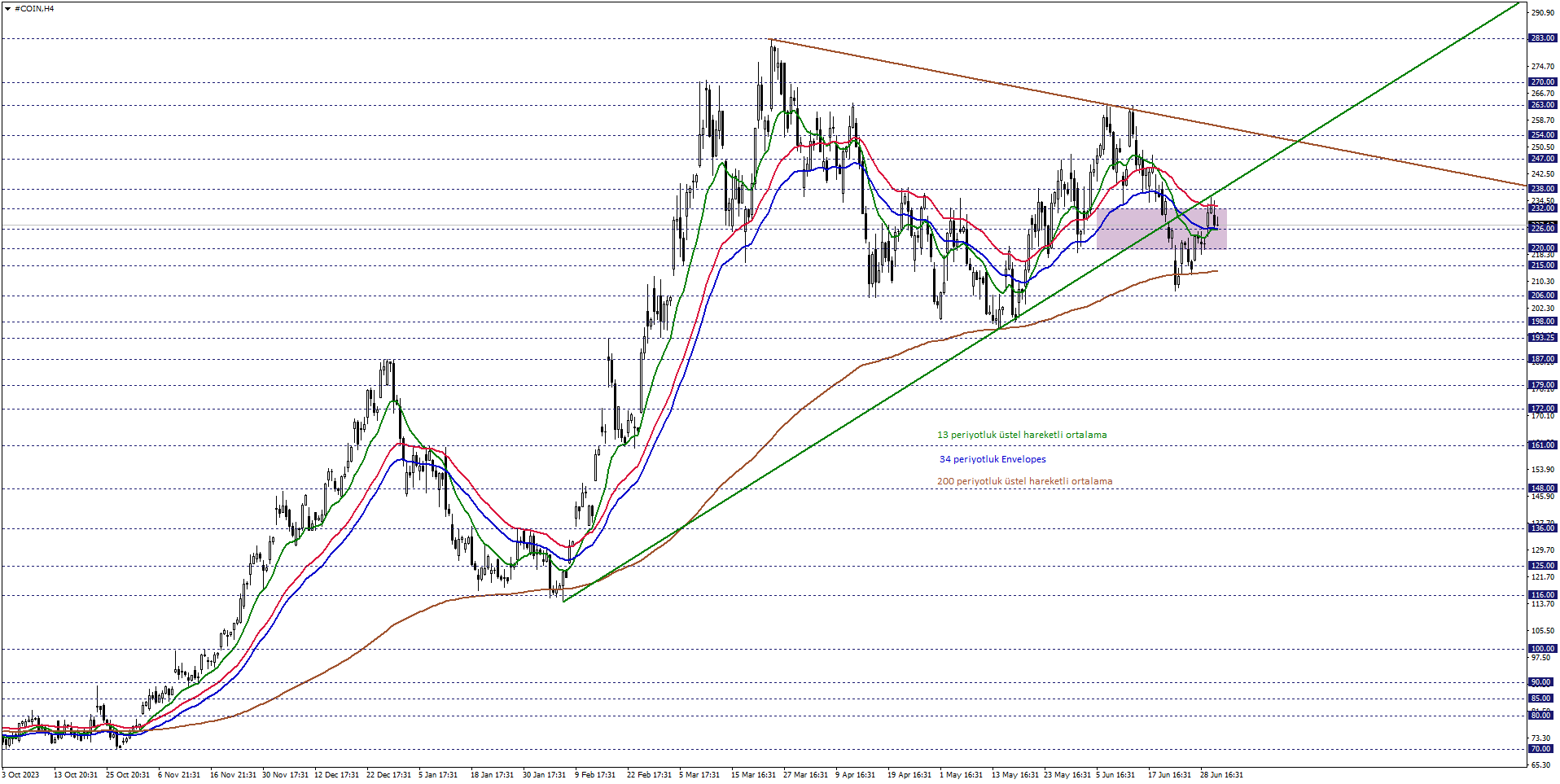
Task: Click the 179.00 price level label
Action: (x=1542, y=385)
